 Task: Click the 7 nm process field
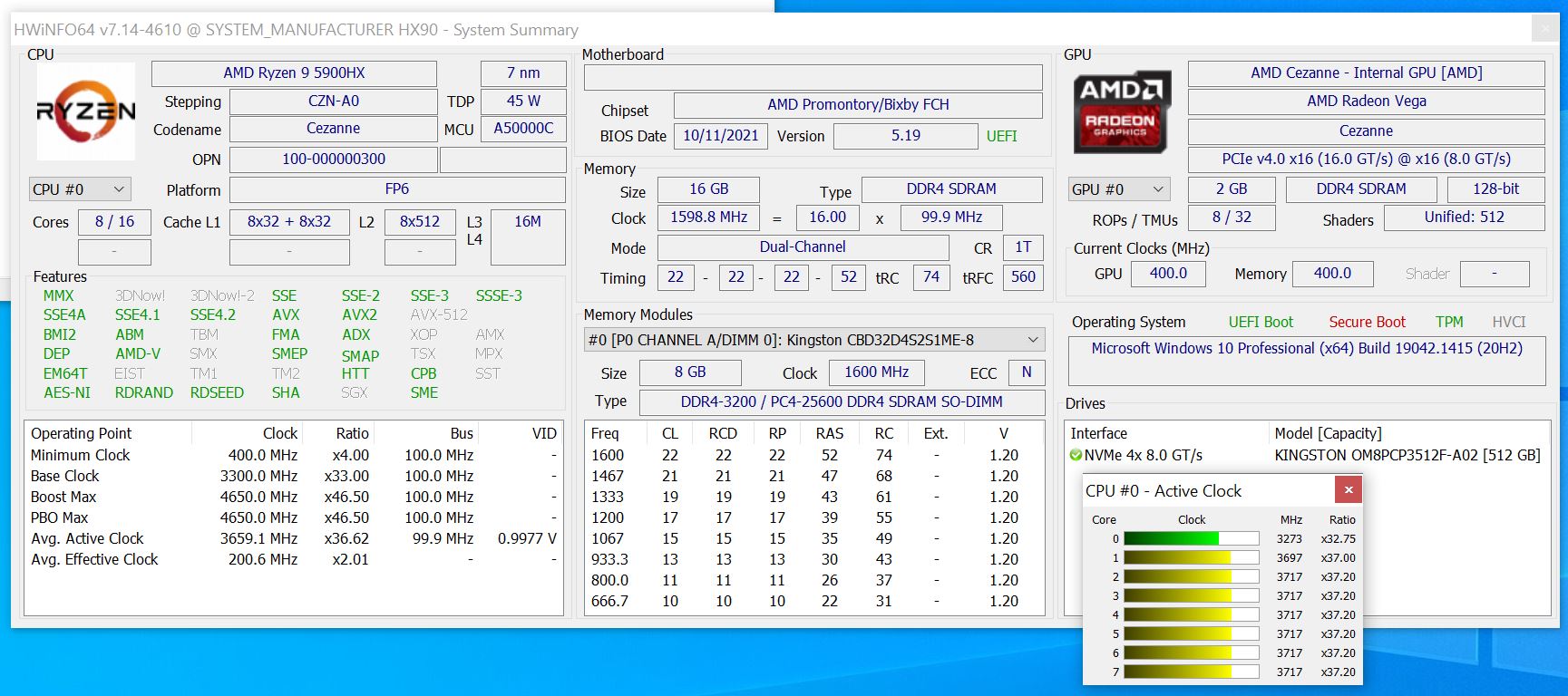pos(523,73)
